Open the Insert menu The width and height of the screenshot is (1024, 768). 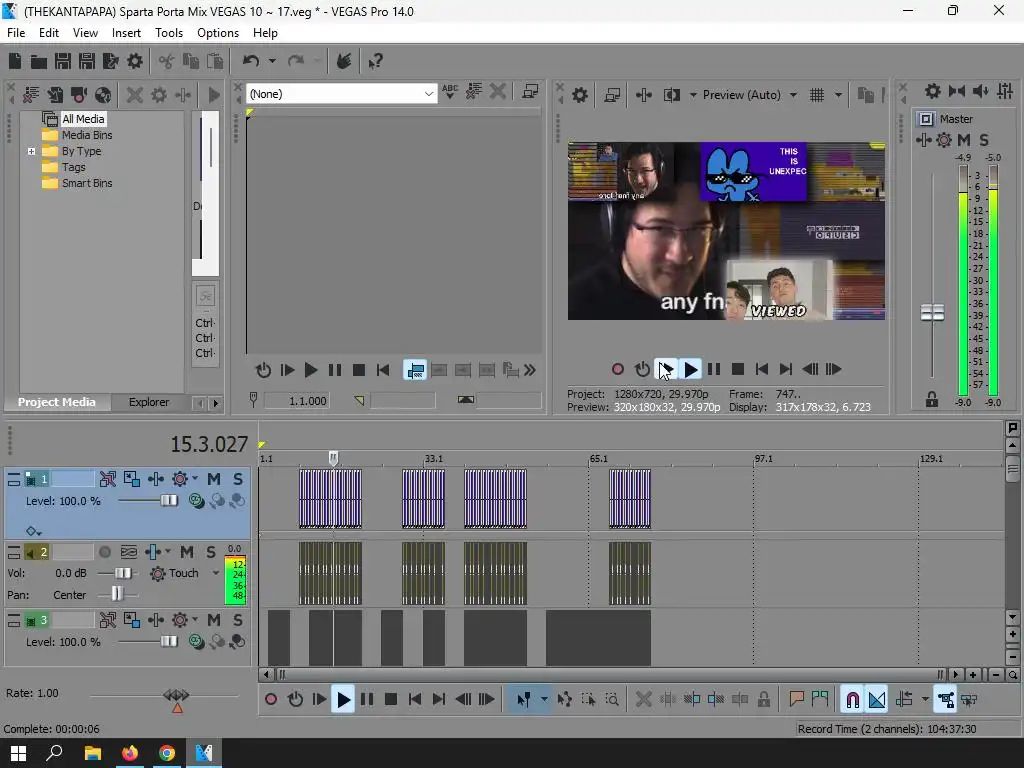tap(126, 33)
